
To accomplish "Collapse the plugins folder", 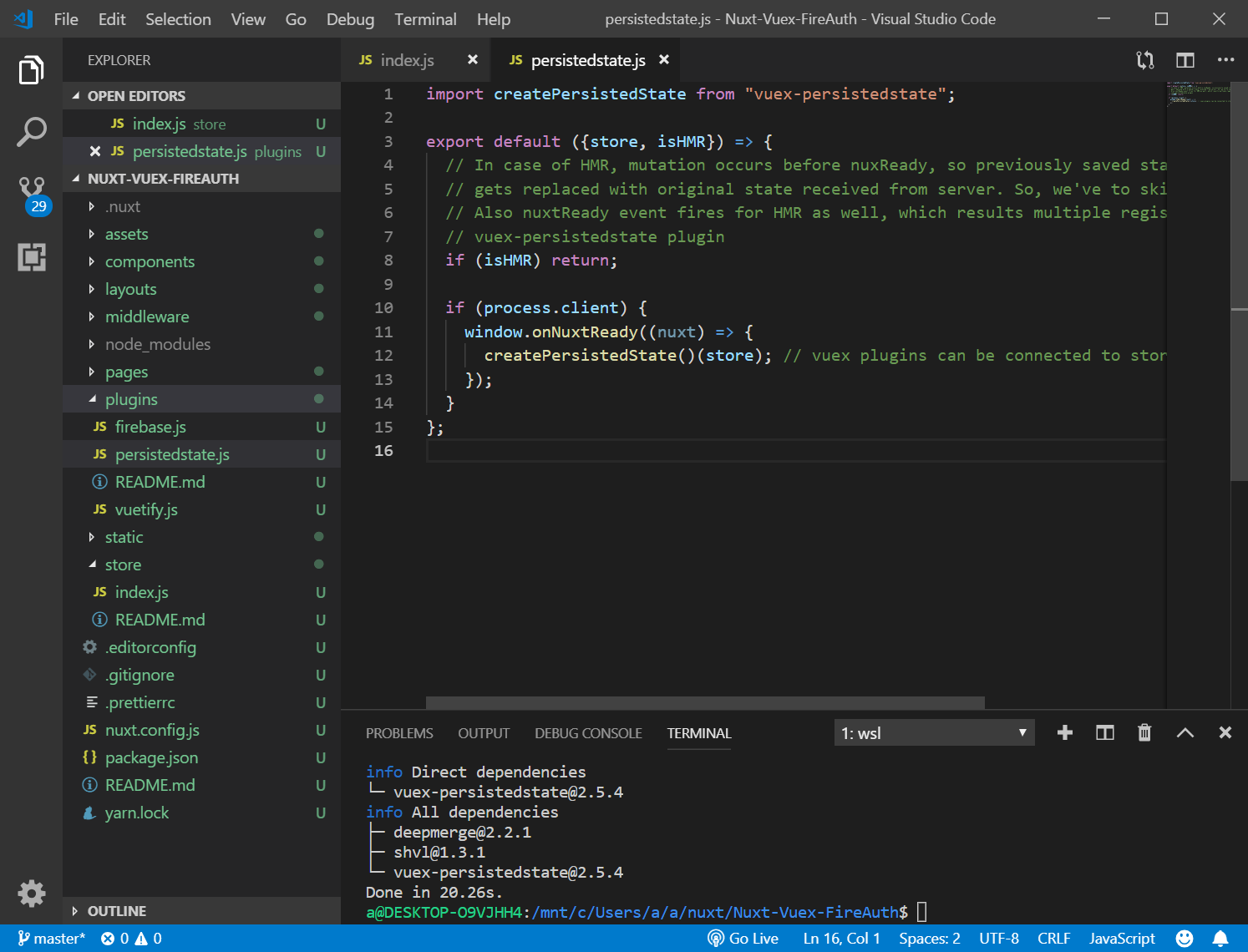I will click(201, 399).
